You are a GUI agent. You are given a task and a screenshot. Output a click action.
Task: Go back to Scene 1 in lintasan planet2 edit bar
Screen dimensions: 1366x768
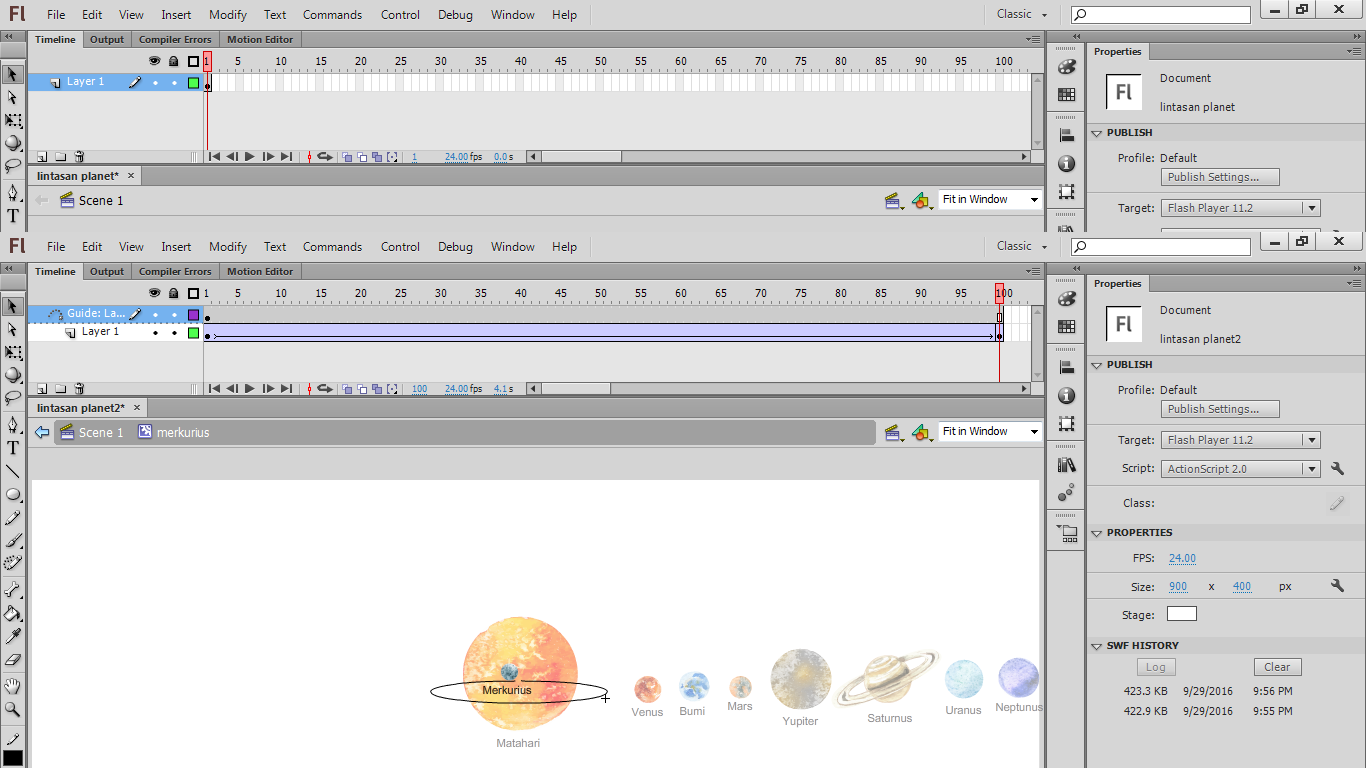point(91,433)
